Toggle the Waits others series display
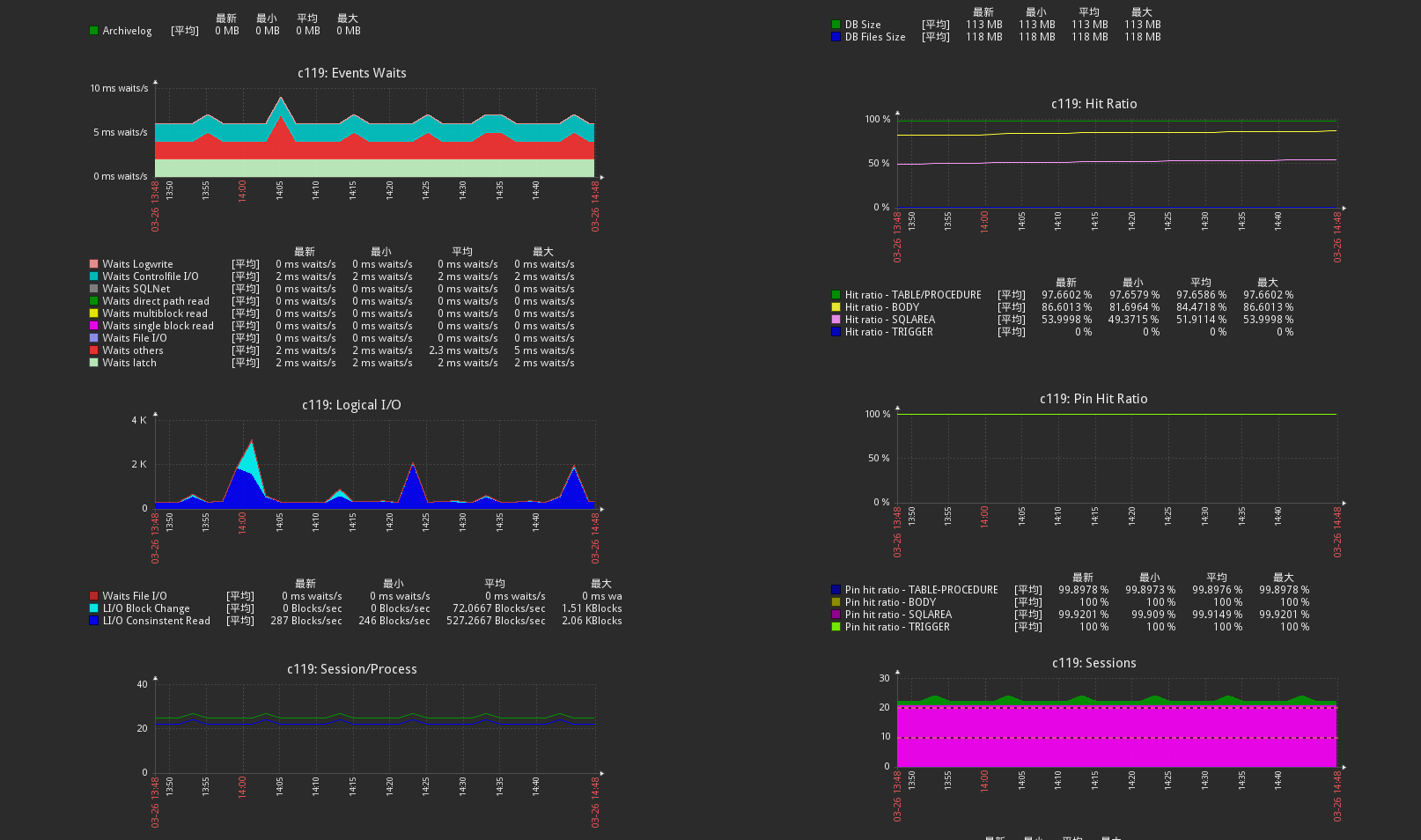The image size is (1421, 840). pyautogui.click(x=93, y=350)
